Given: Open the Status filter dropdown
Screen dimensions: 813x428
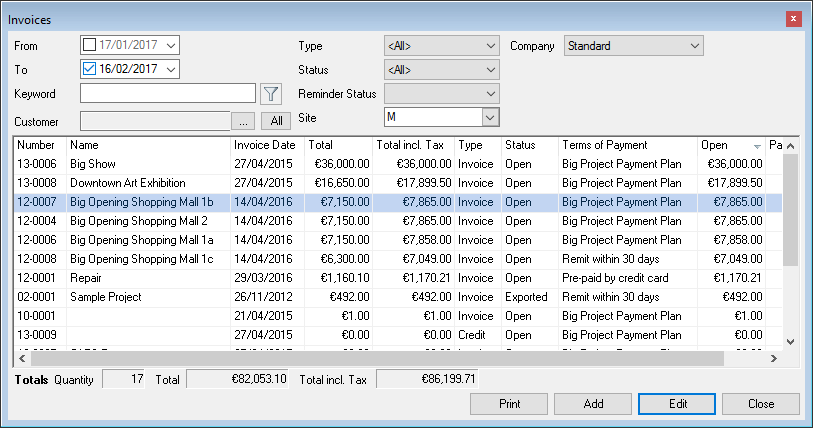Looking at the screenshot, I should click(x=489, y=70).
